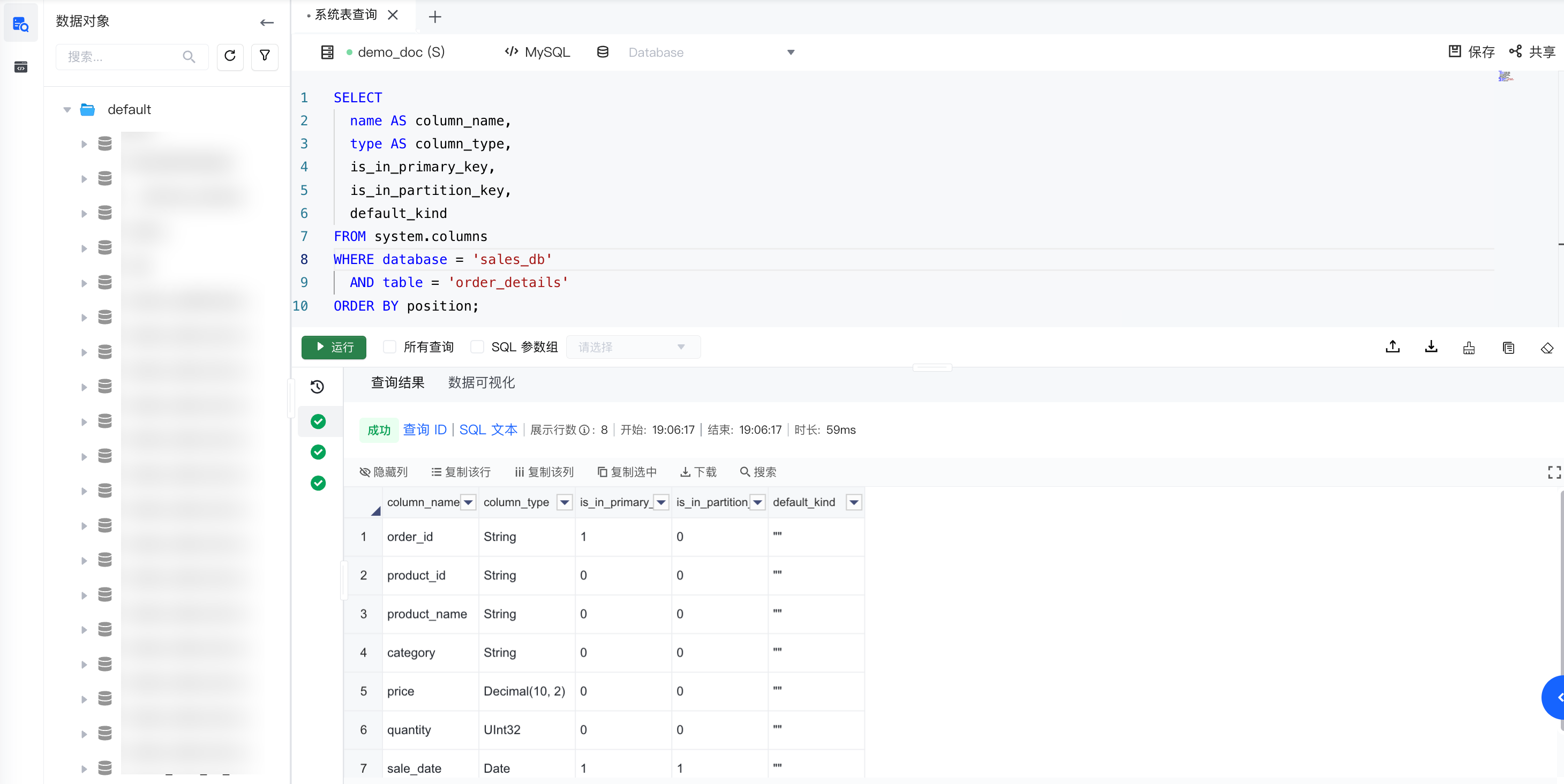Expand results table to fullscreen
Screen dimensions: 1564x784
pyautogui.click(x=1554, y=472)
